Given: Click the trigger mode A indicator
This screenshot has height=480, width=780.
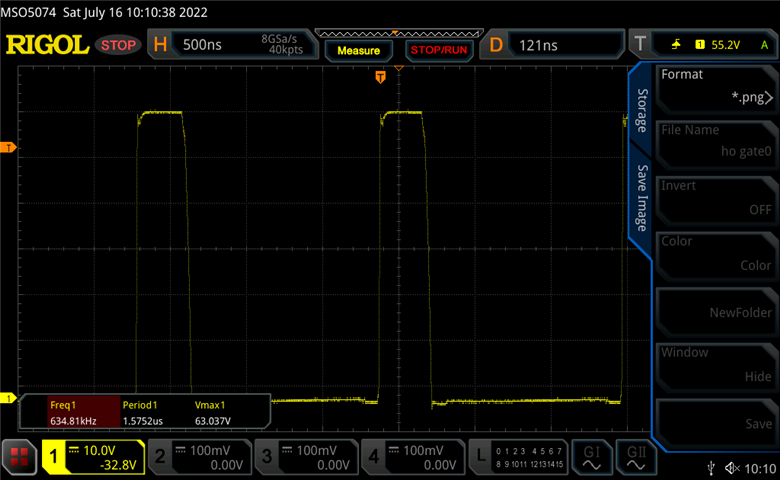Looking at the screenshot, I should 765,45.
